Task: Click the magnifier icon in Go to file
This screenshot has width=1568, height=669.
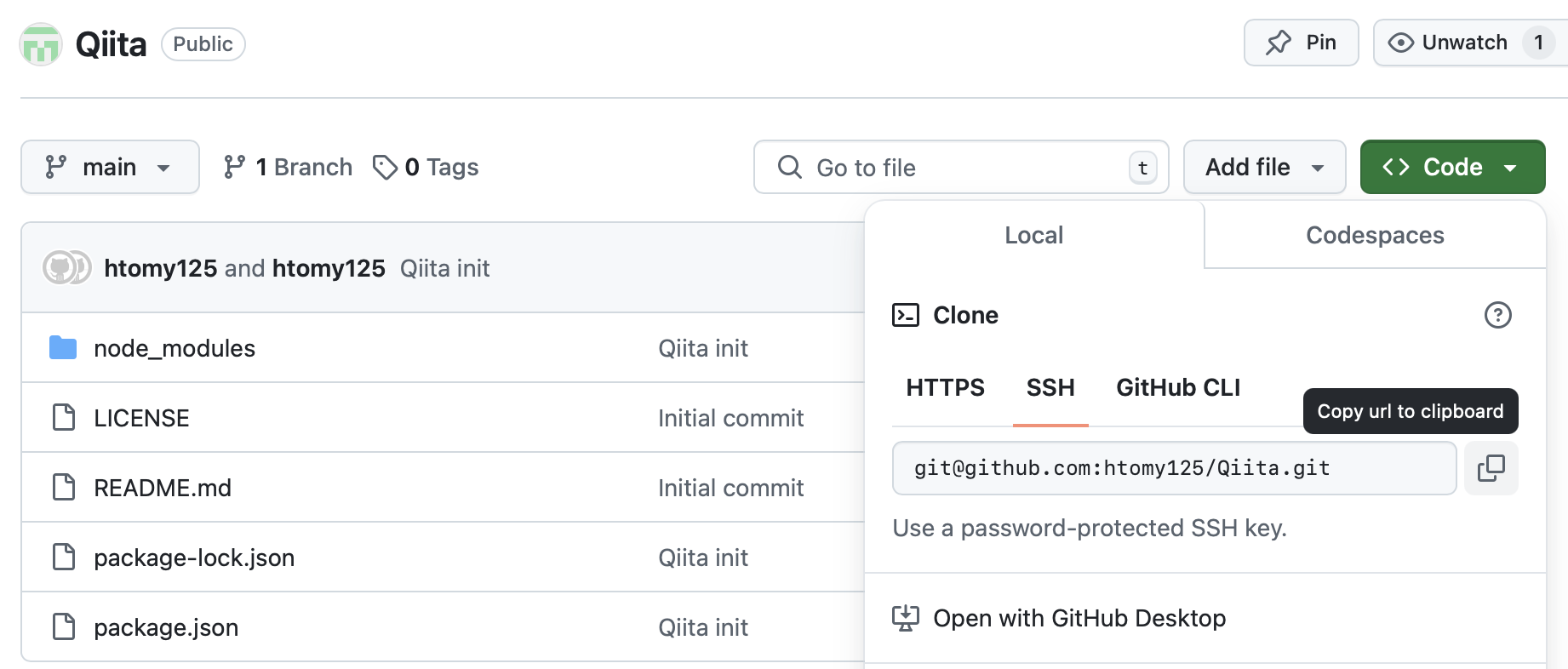Action: (x=789, y=167)
